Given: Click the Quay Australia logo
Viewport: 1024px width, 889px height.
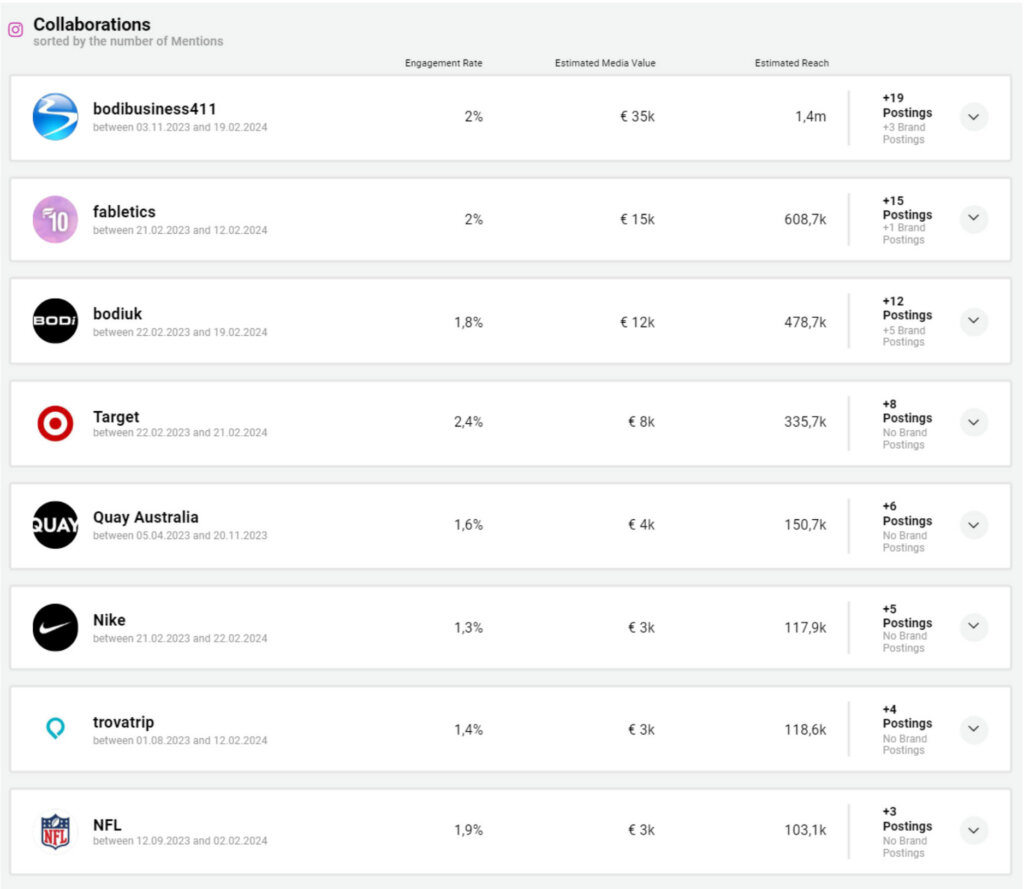Looking at the screenshot, I should [x=55, y=525].
